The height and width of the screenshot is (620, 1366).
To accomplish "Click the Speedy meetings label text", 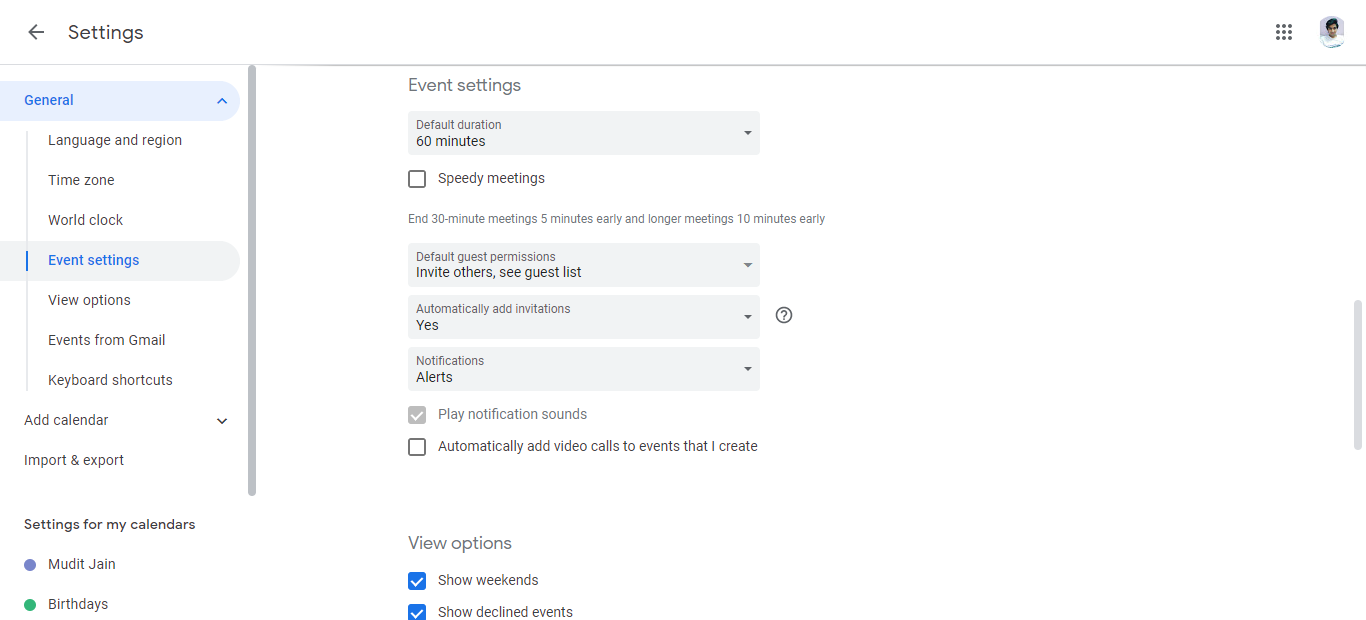I will pos(491,178).
